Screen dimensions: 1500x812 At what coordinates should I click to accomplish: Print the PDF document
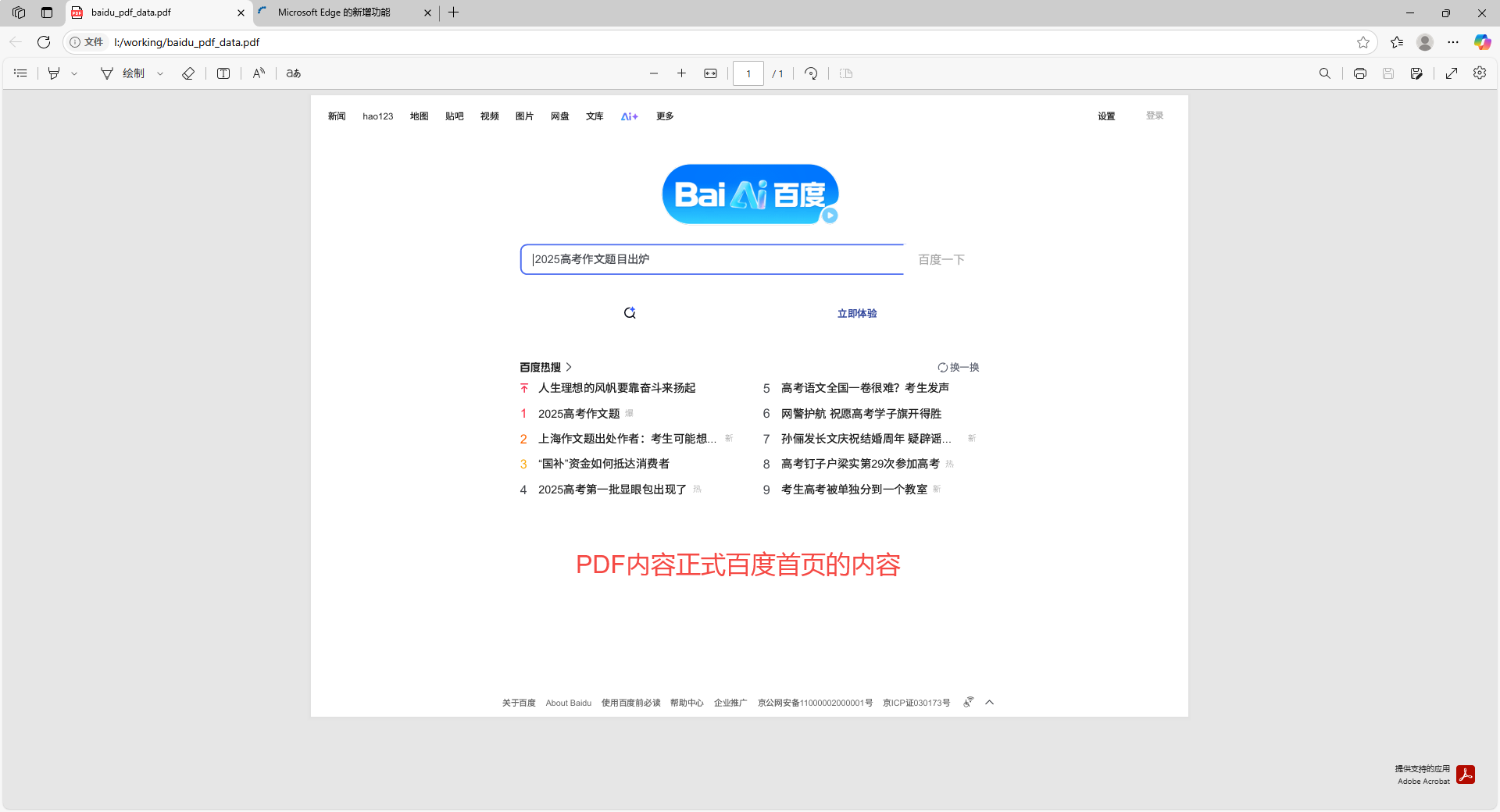click(x=1360, y=73)
